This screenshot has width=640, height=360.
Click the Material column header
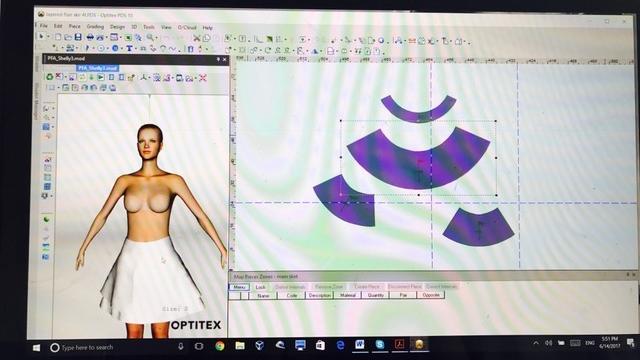348,295
